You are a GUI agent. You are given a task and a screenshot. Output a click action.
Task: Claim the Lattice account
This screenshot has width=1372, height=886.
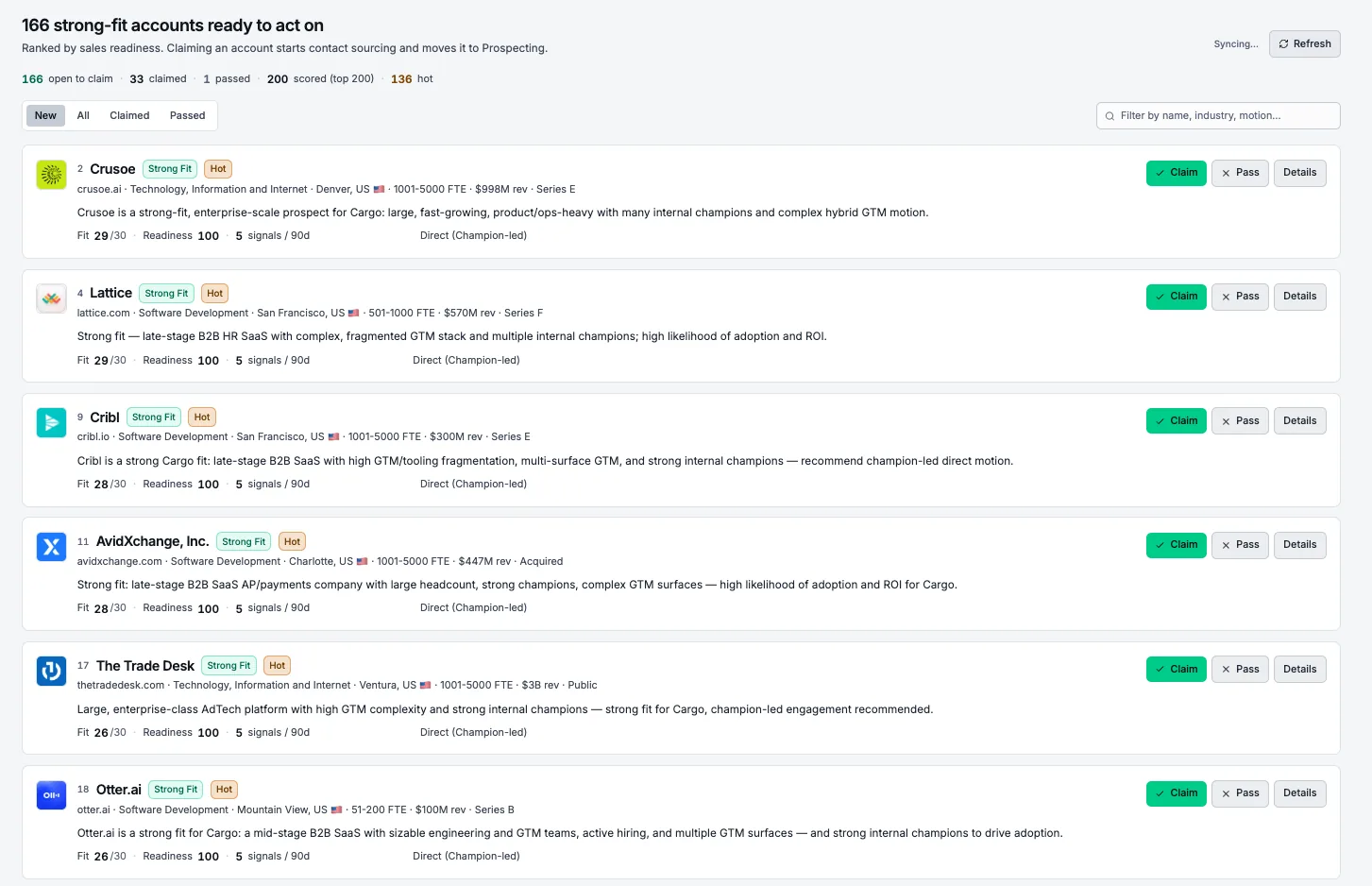pos(1177,297)
